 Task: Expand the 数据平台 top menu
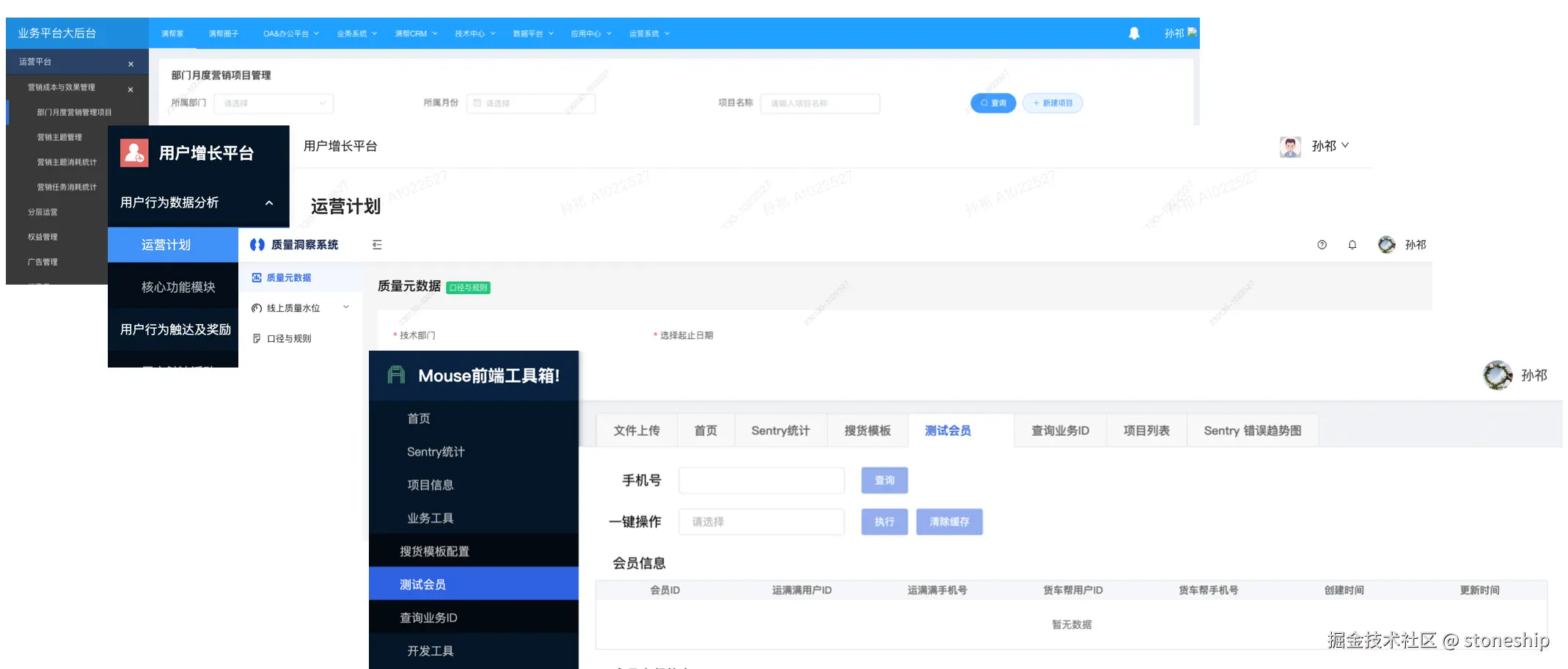click(533, 34)
